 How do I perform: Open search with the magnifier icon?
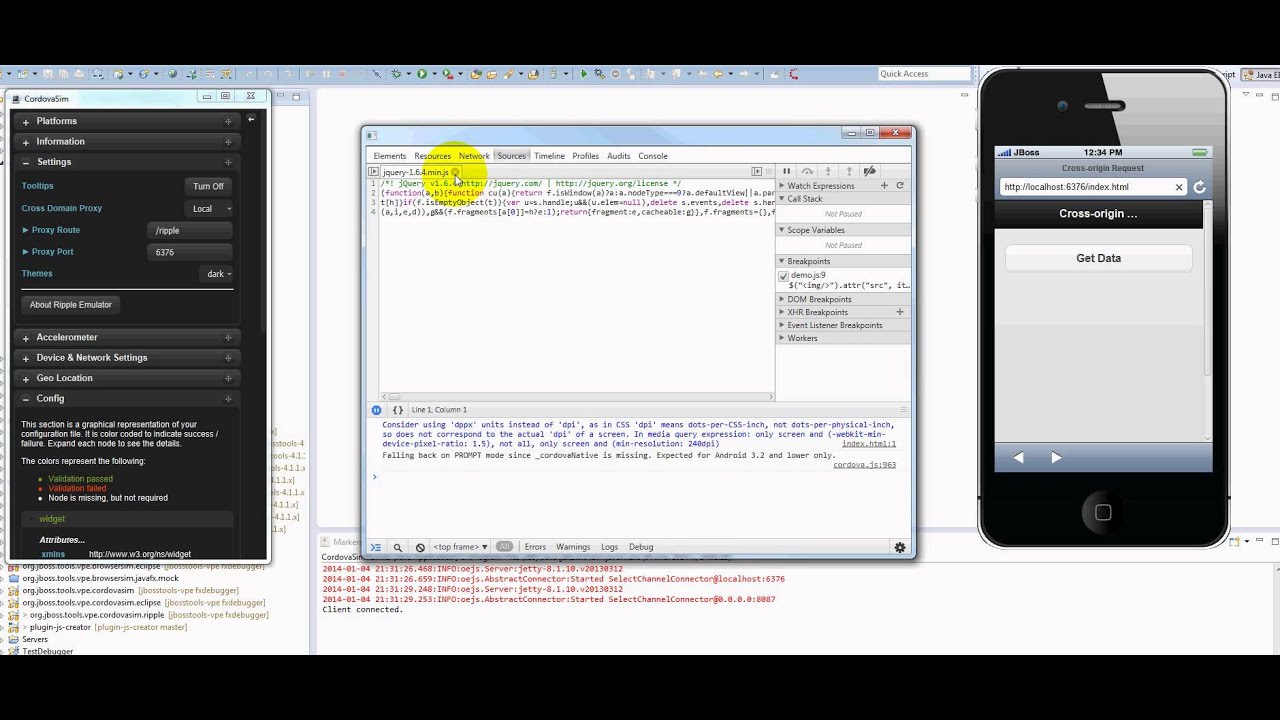[x=398, y=547]
